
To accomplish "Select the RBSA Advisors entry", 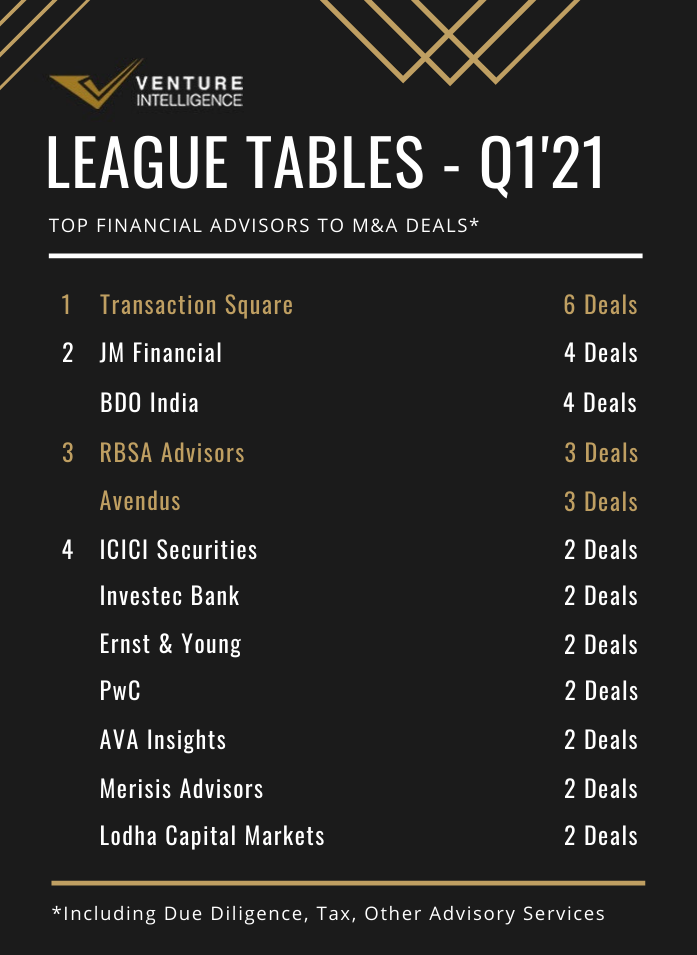I will click(x=172, y=453).
